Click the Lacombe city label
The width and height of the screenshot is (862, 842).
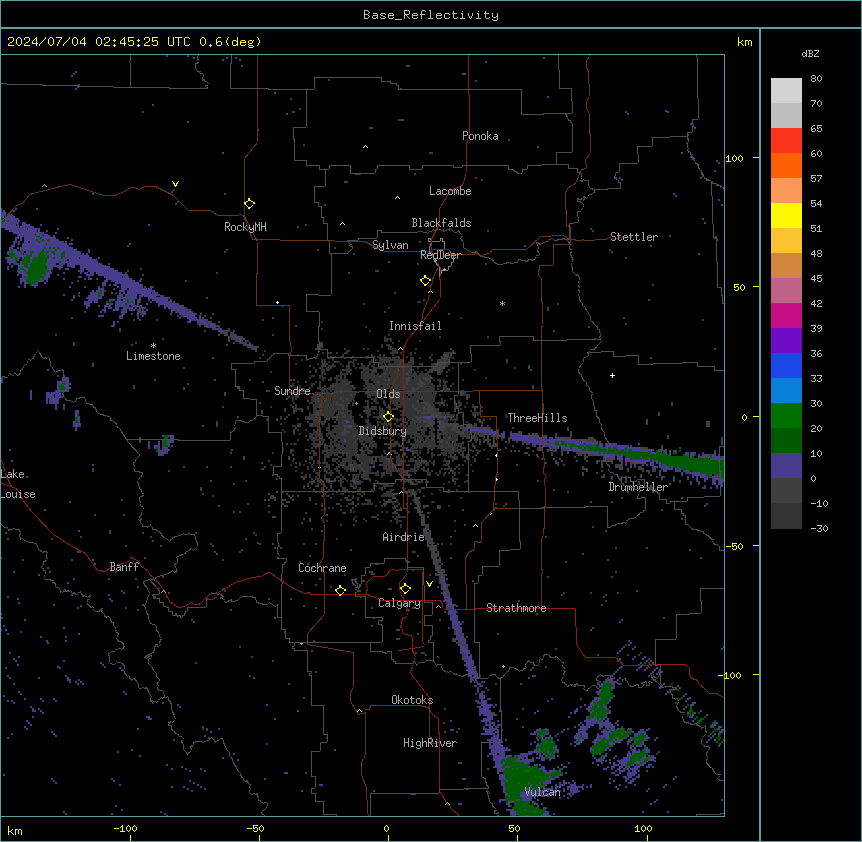[450, 191]
